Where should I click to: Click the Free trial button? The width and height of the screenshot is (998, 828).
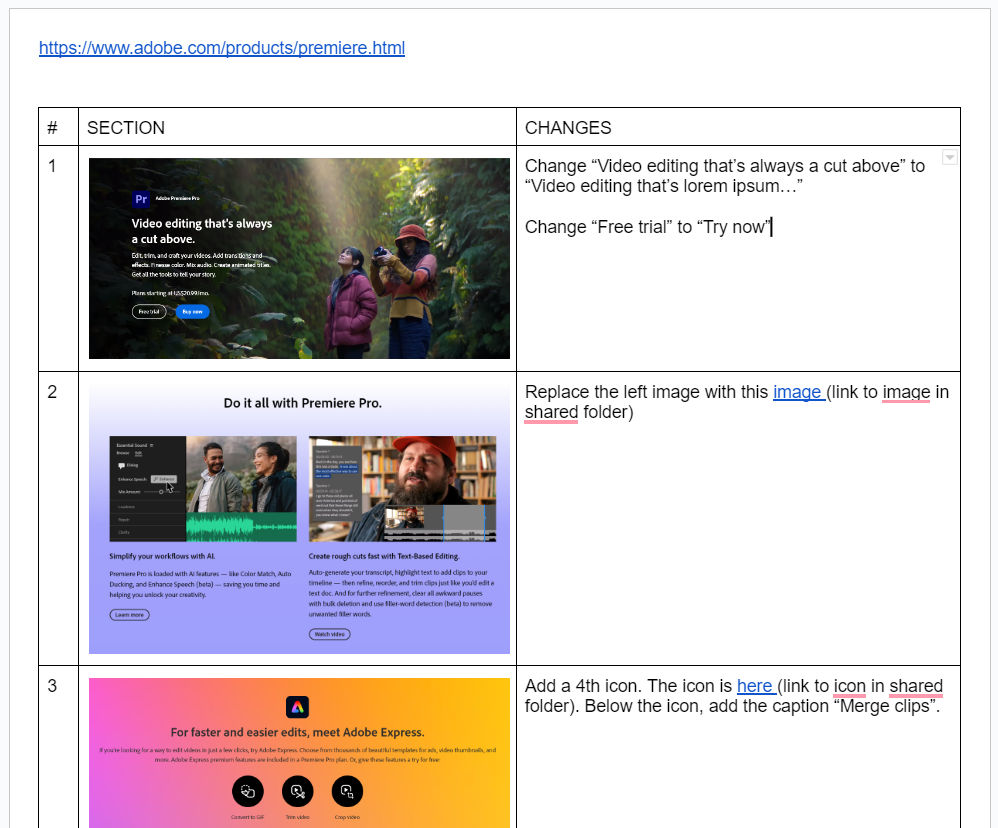click(x=148, y=311)
